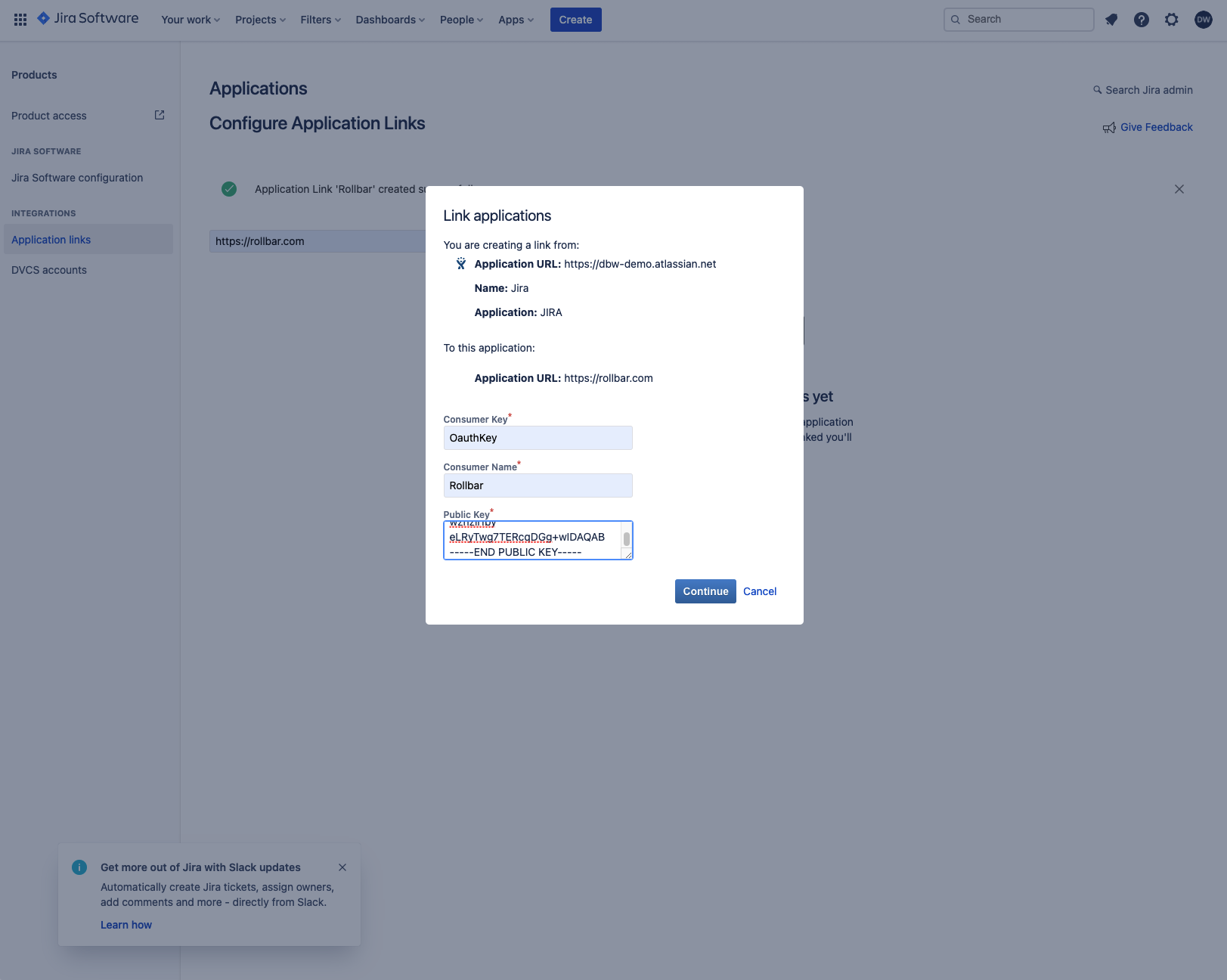Click the Public Key textarea scrollbar

[627, 539]
